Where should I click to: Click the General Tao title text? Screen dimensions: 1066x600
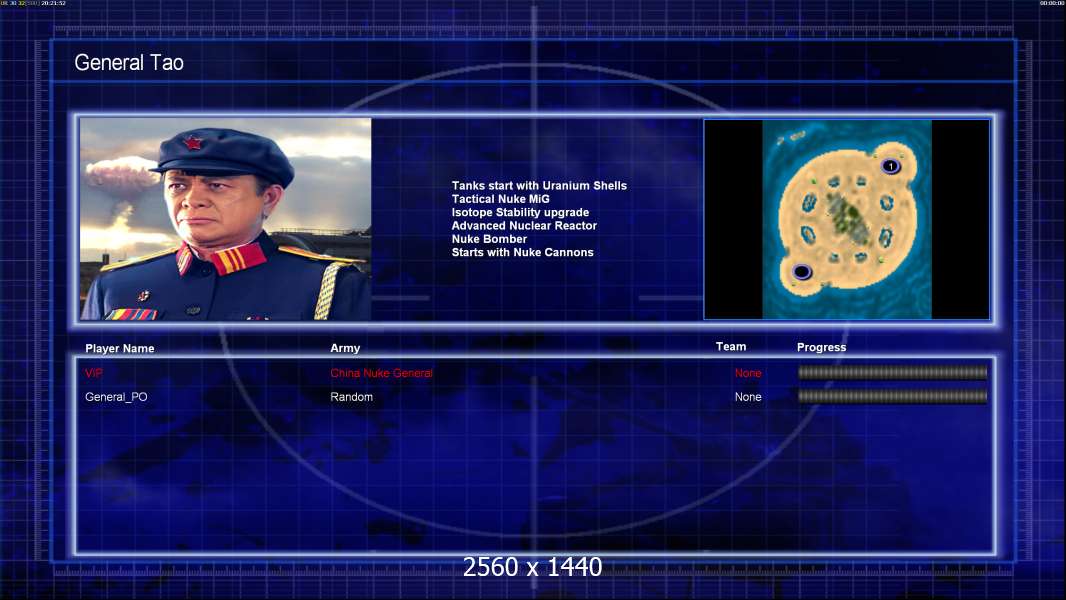(x=129, y=63)
